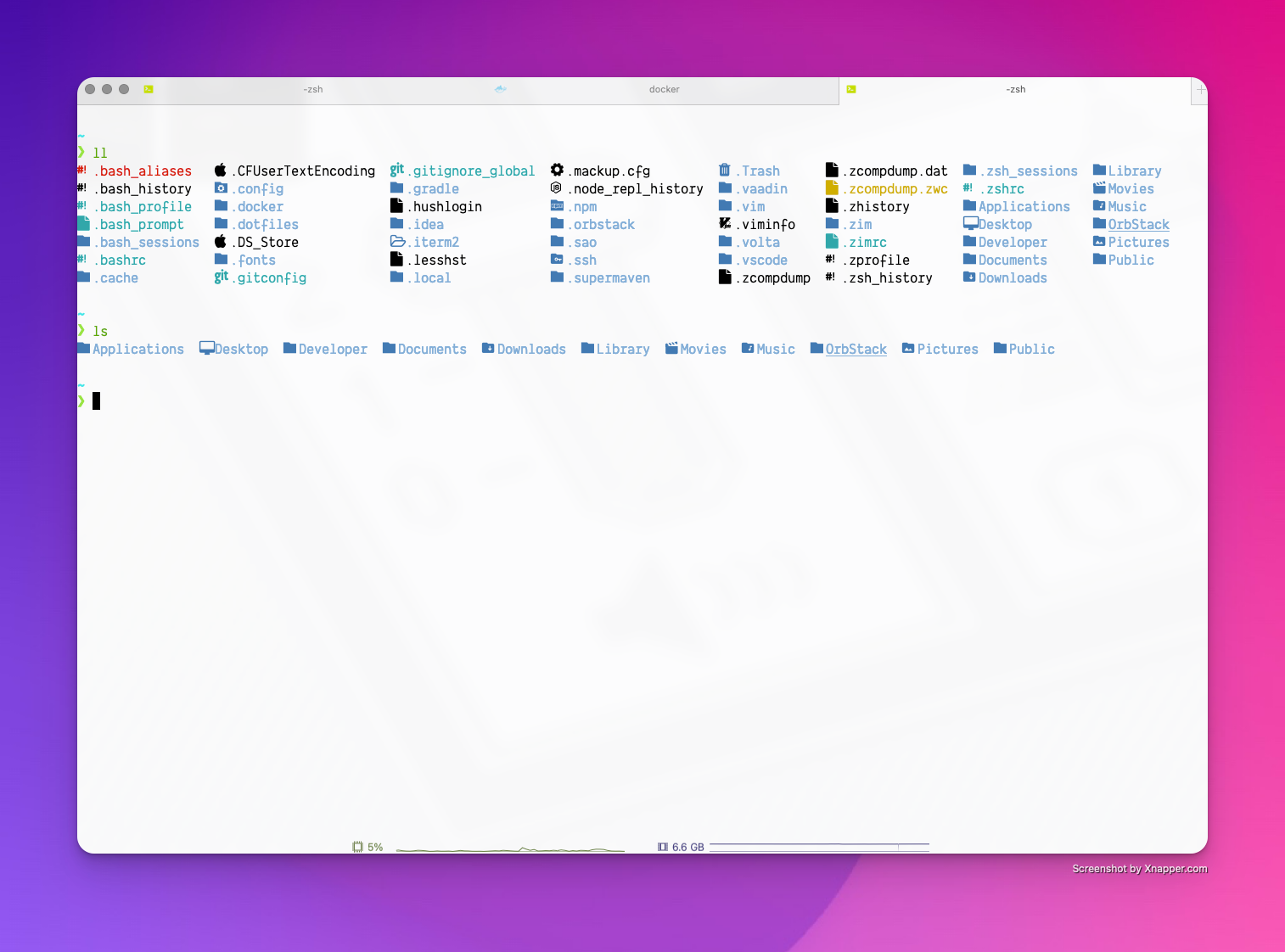Click the .supermaven folder name
This screenshot has height=952, width=1285.
(x=609, y=277)
